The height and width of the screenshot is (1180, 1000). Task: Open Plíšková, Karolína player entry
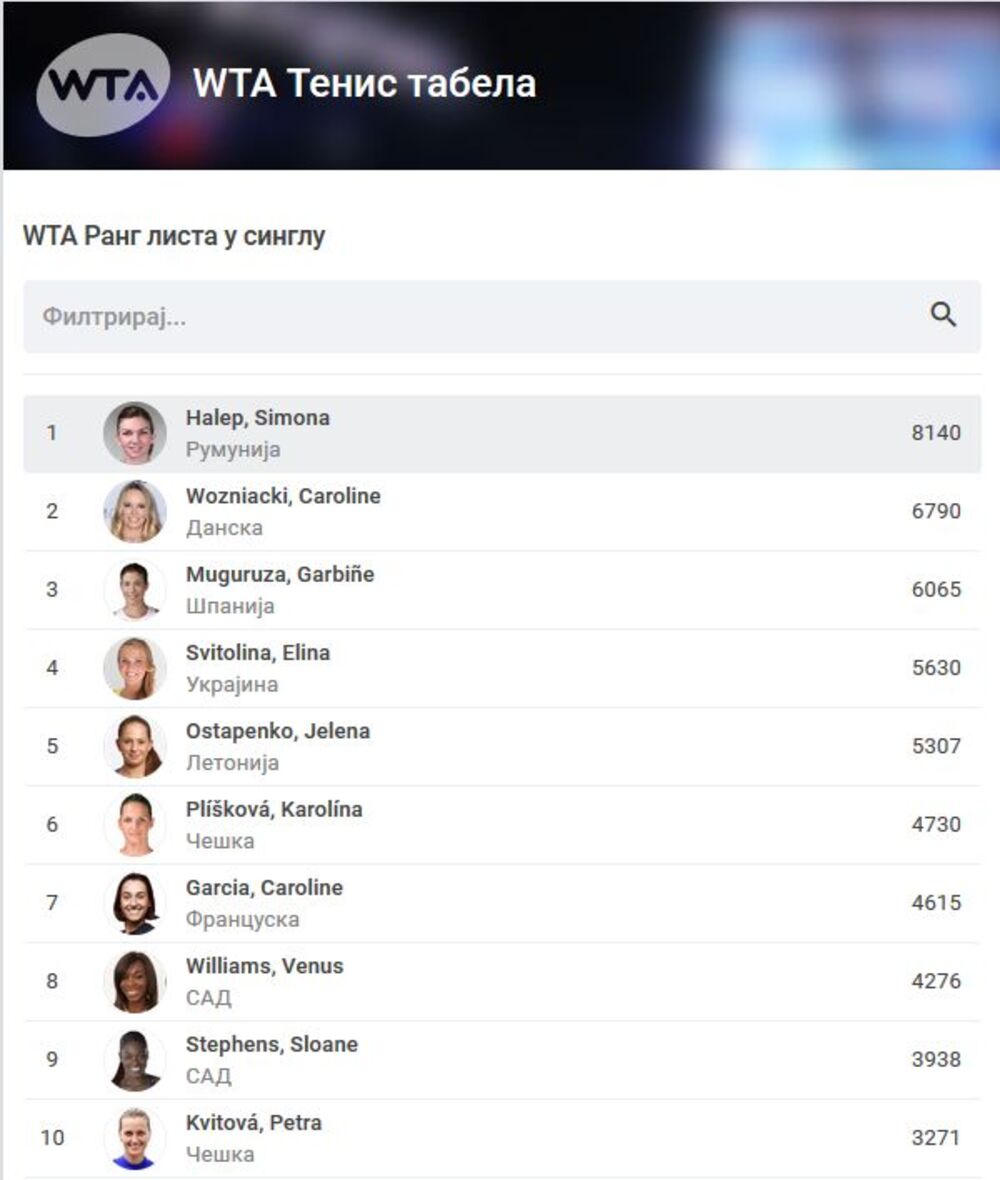[x=274, y=810]
